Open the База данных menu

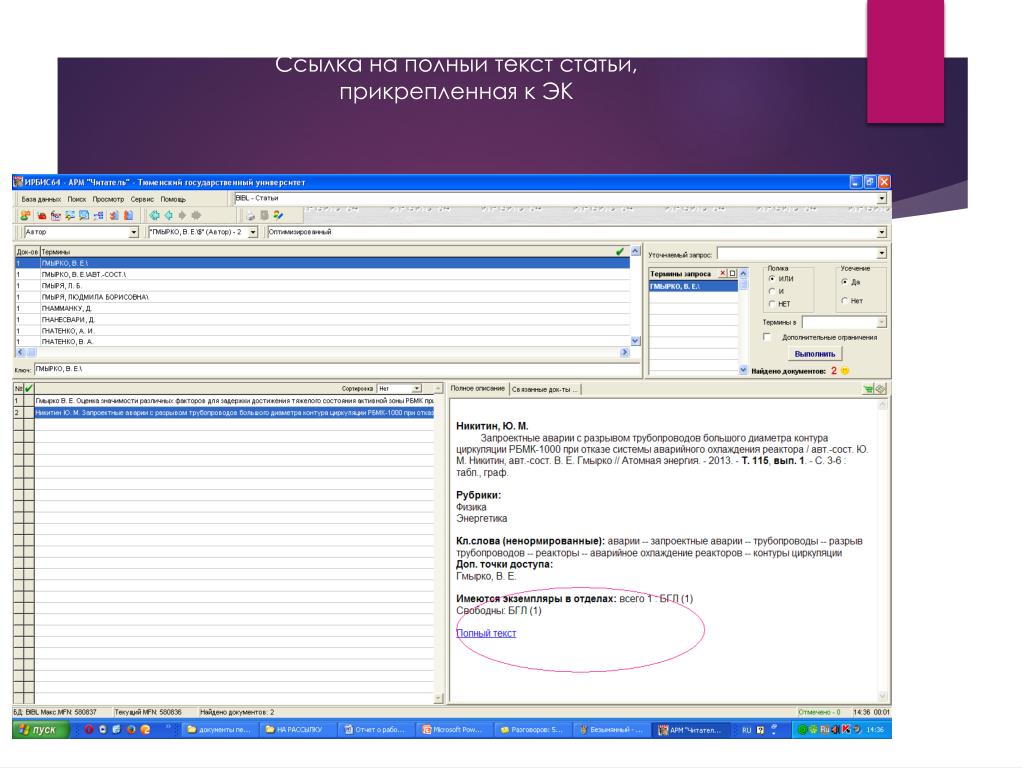[x=40, y=199]
